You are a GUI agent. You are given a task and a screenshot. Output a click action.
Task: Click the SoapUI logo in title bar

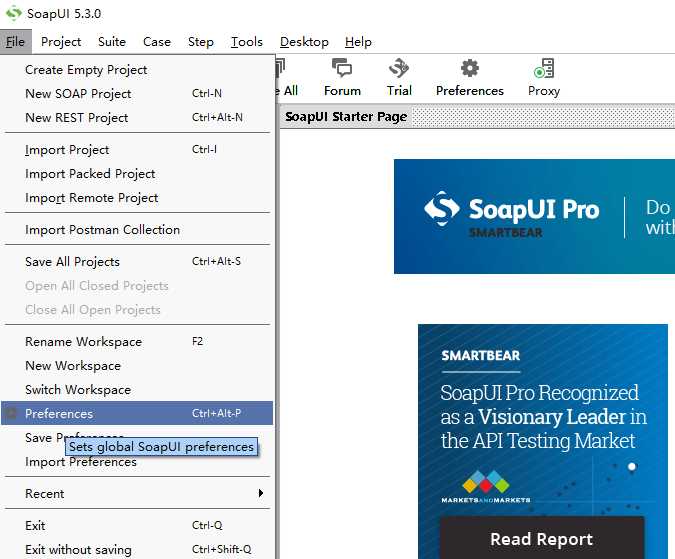click(x=13, y=13)
